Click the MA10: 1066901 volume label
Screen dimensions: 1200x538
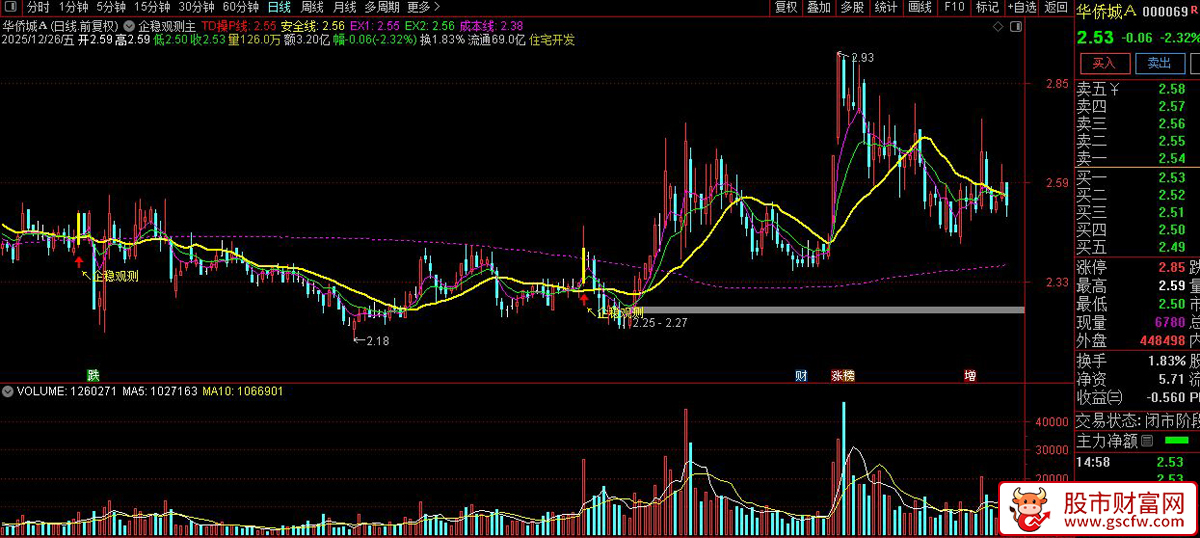click(x=241, y=391)
